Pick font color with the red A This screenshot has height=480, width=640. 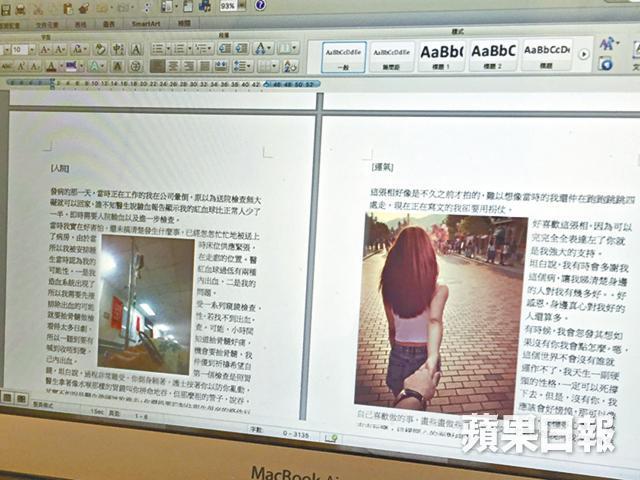[x=51, y=66]
